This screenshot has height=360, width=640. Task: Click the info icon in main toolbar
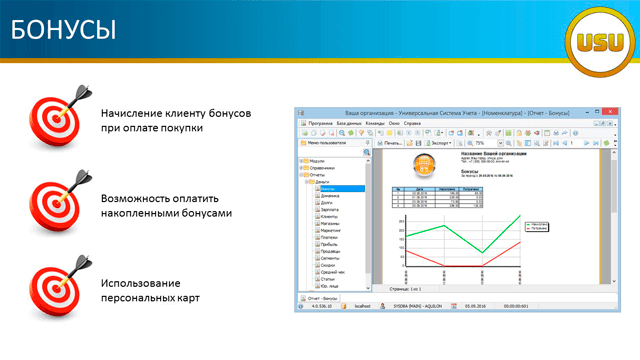tap(575, 133)
